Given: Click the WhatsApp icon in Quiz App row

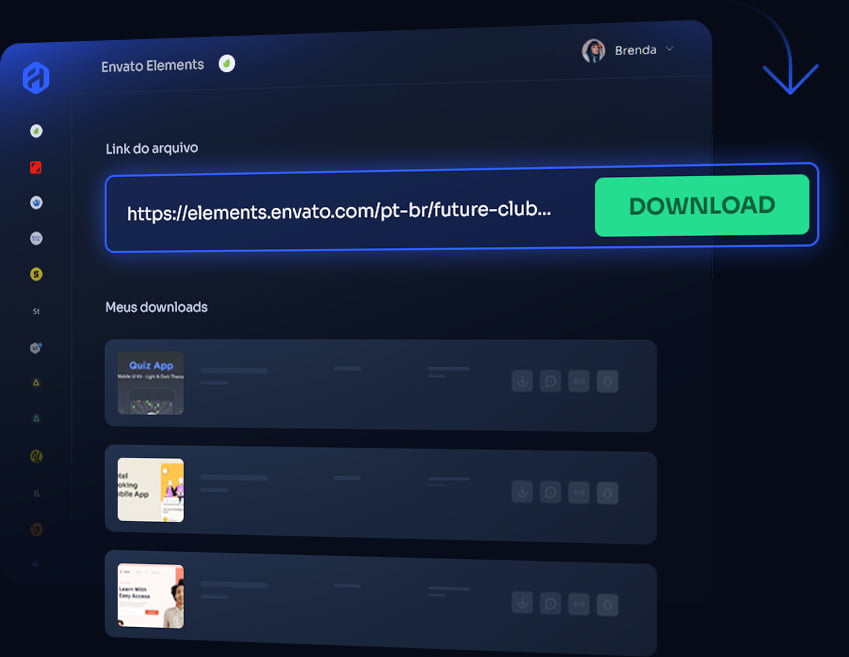Looking at the screenshot, I should coord(550,381).
